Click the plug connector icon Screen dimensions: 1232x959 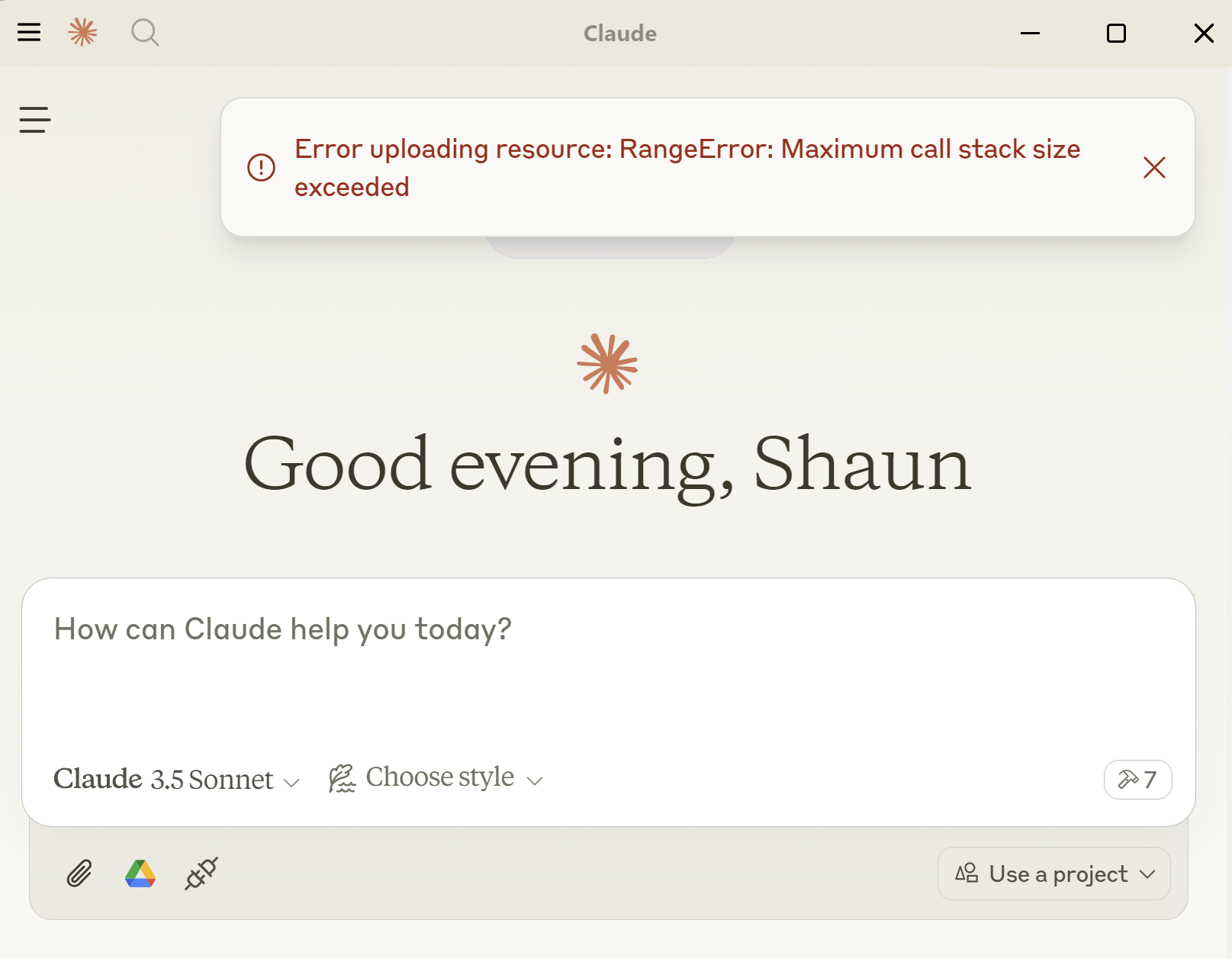pos(201,874)
